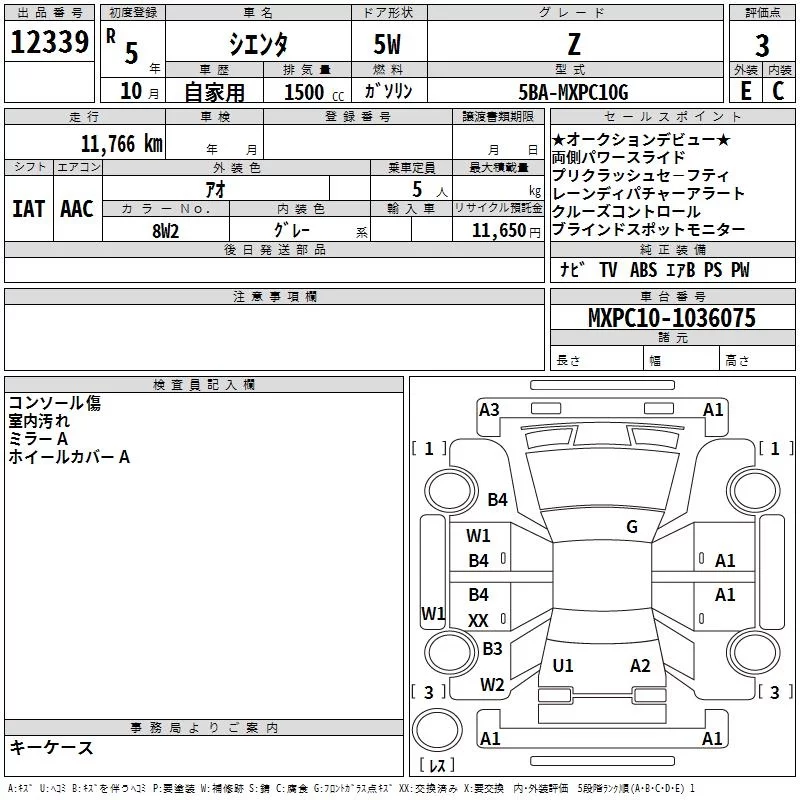Select the inspector note ミラー A
800x800 pixels.
pos(38,438)
